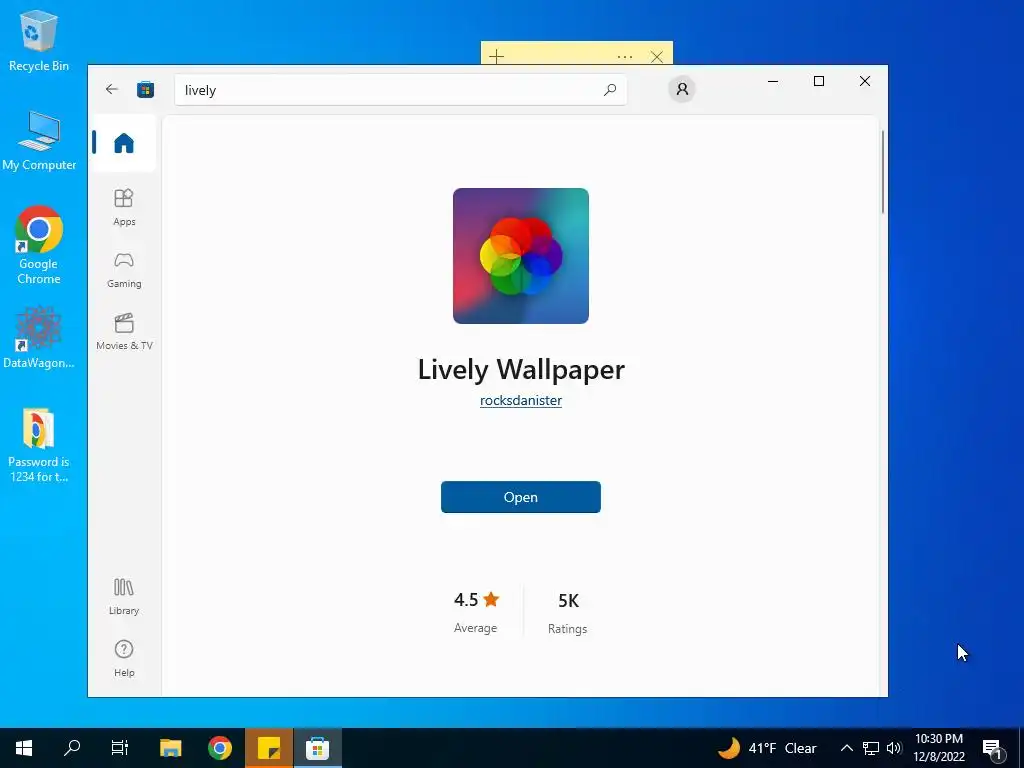Switch to Microsoft Store on taskbar

[x=317, y=748]
